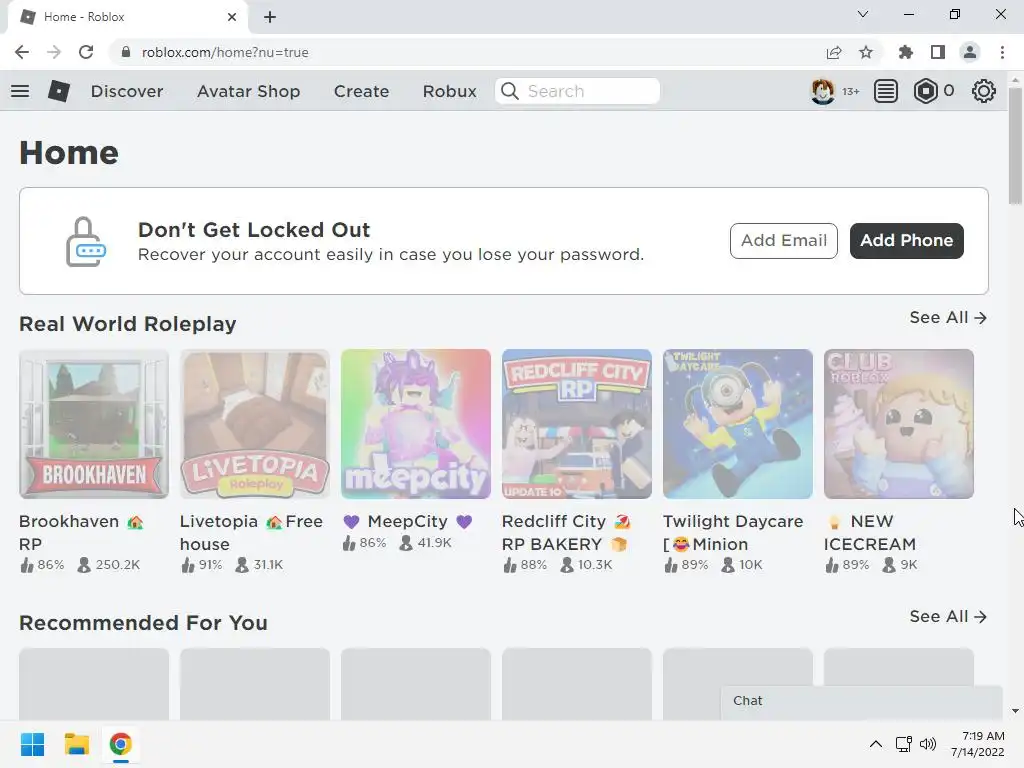
Task: Click the Home page heading
Action: [69, 153]
